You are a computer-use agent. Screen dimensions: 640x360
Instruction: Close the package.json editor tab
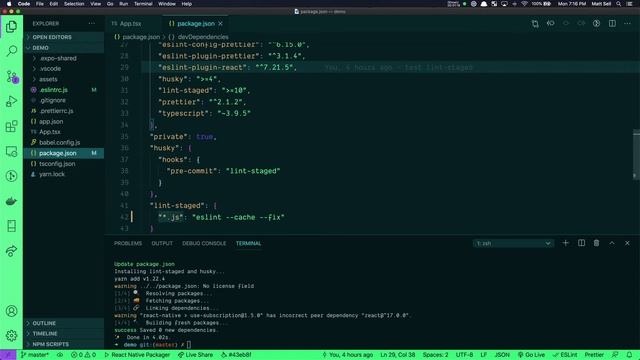[220, 24]
